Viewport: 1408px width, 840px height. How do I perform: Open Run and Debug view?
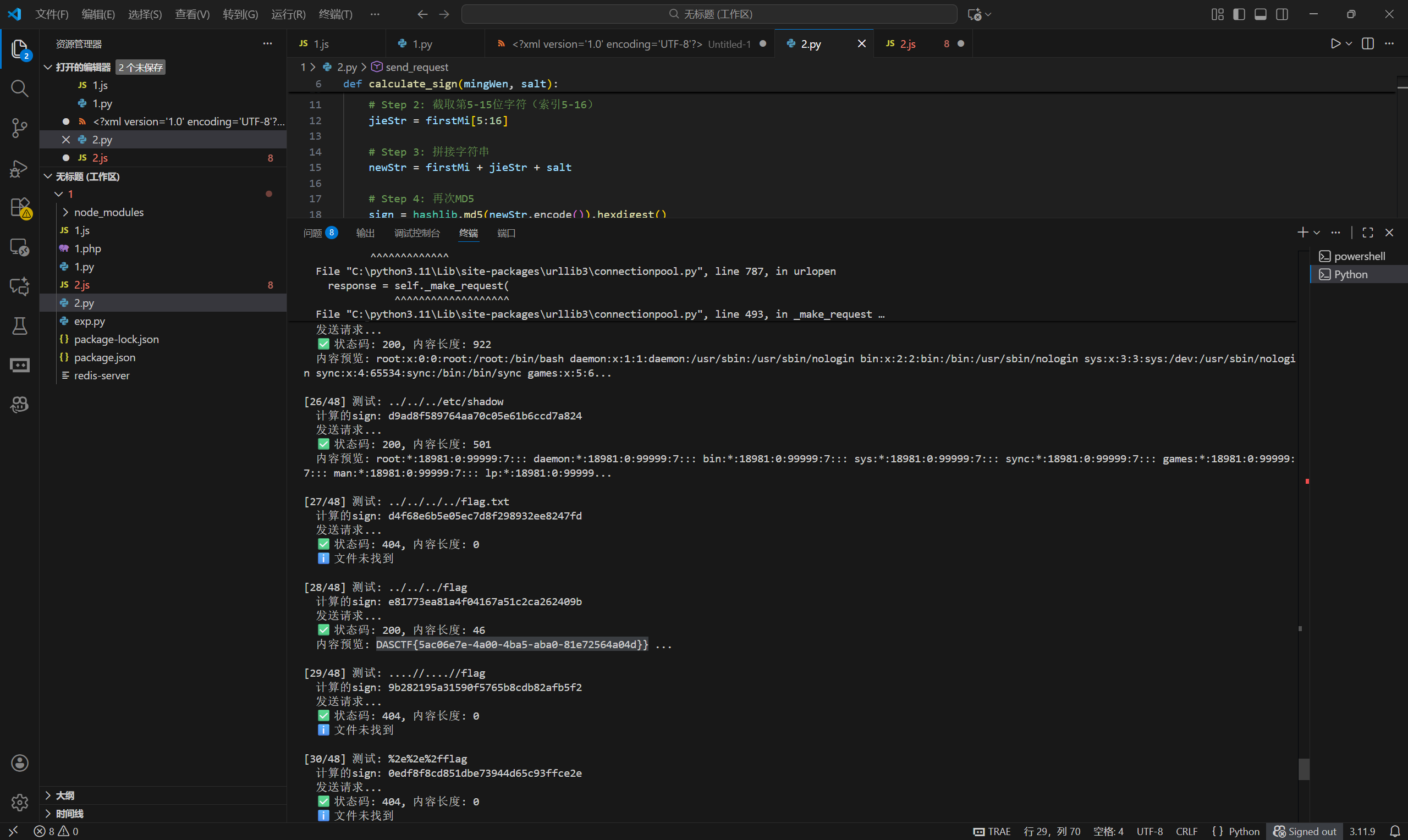(x=19, y=168)
